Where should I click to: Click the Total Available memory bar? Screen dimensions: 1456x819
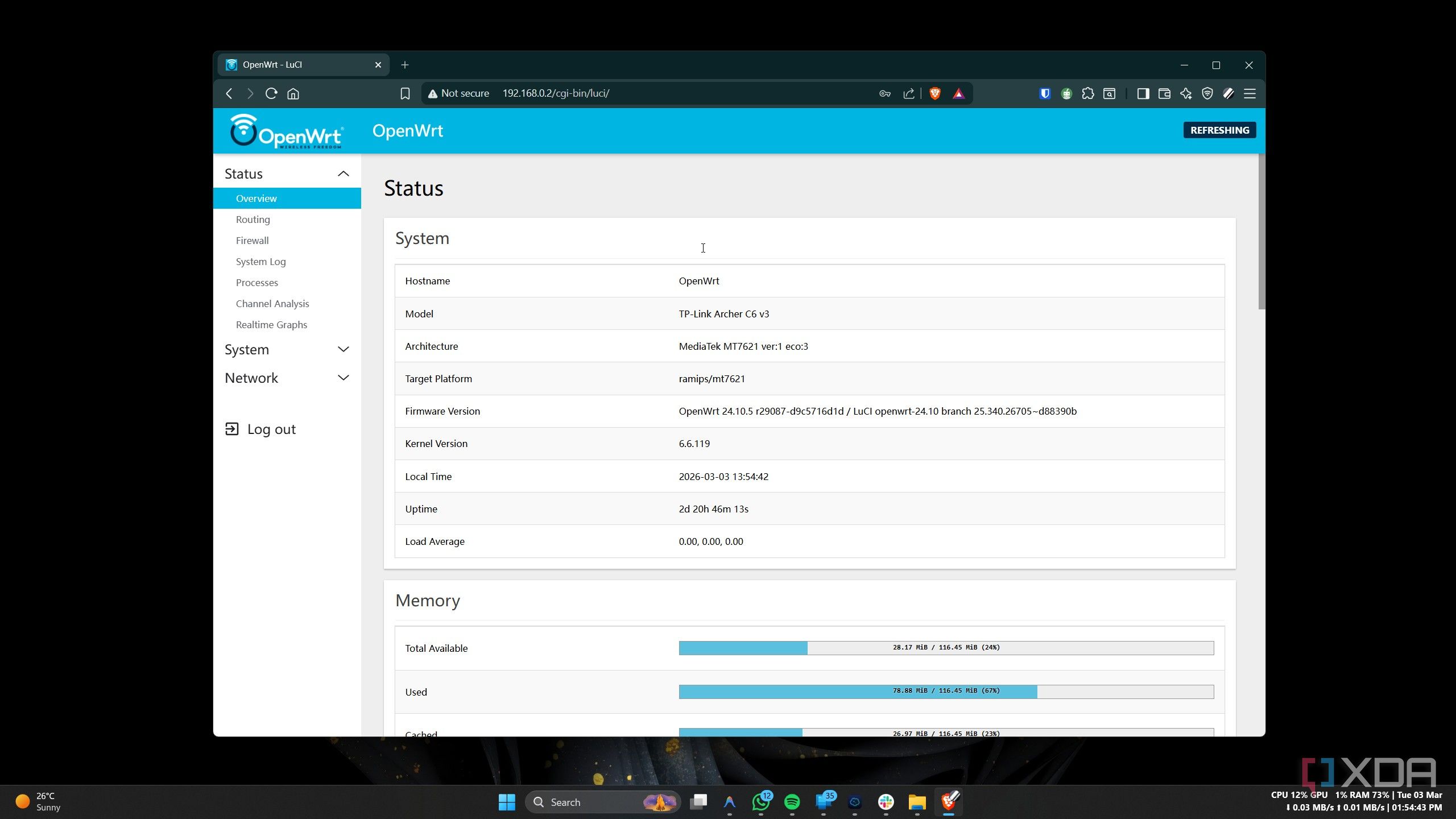point(946,647)
